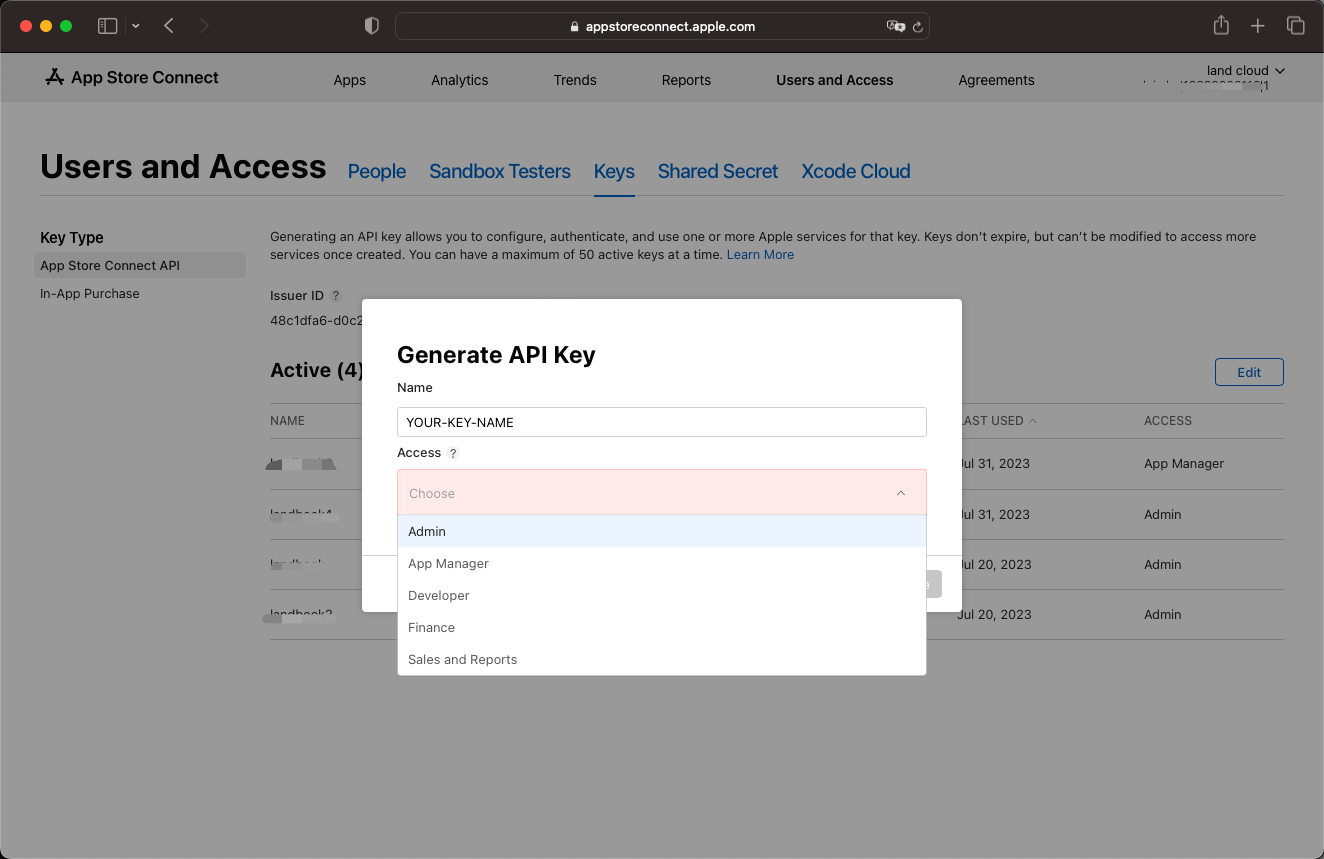Click the NAME column header

[x=287, y=421]
